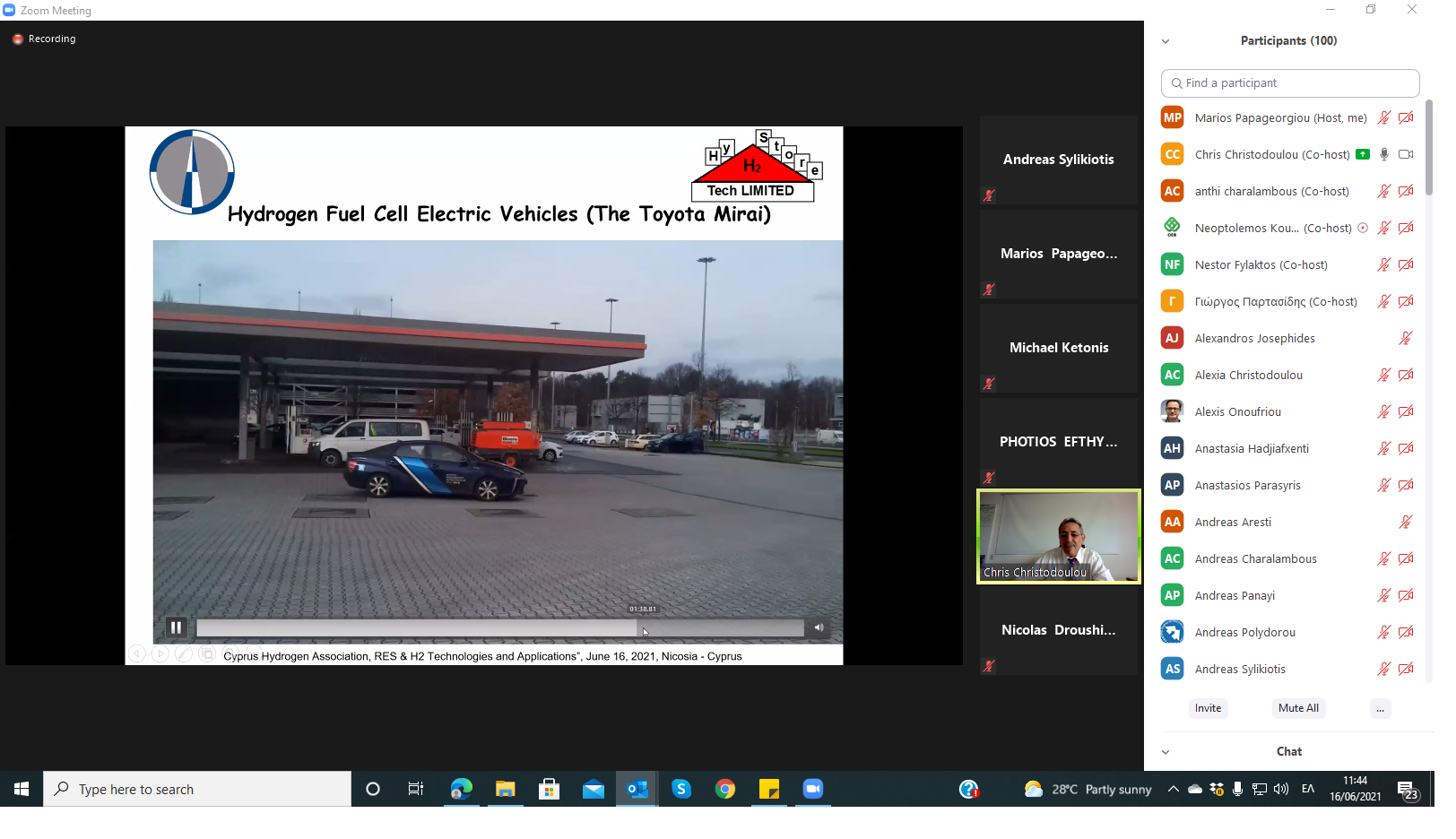The height and width of the screenshot is (839, 1456).
Task: Select Andreas Sylikiotis video tile
Action: tap(1059, 160)
